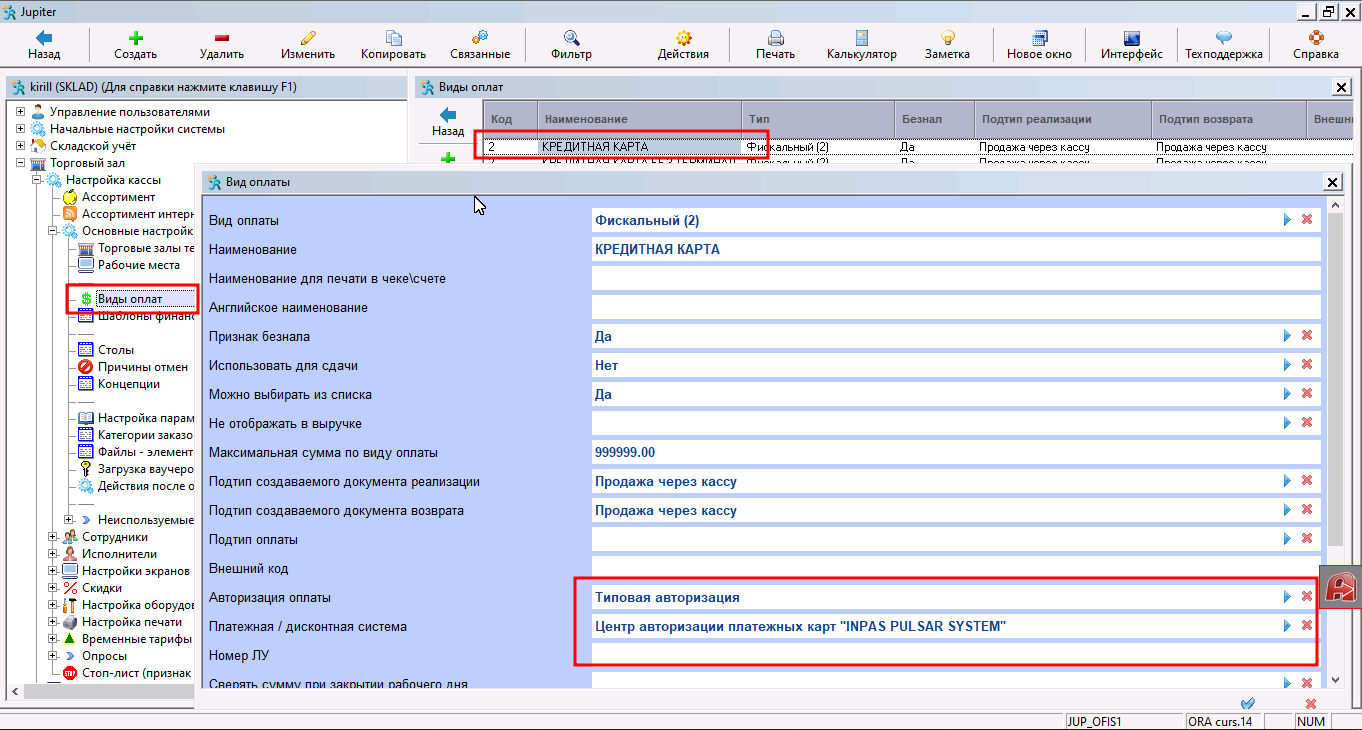Select Причины отмен in the tree
1362x730 pixels.
click(143, 367)
